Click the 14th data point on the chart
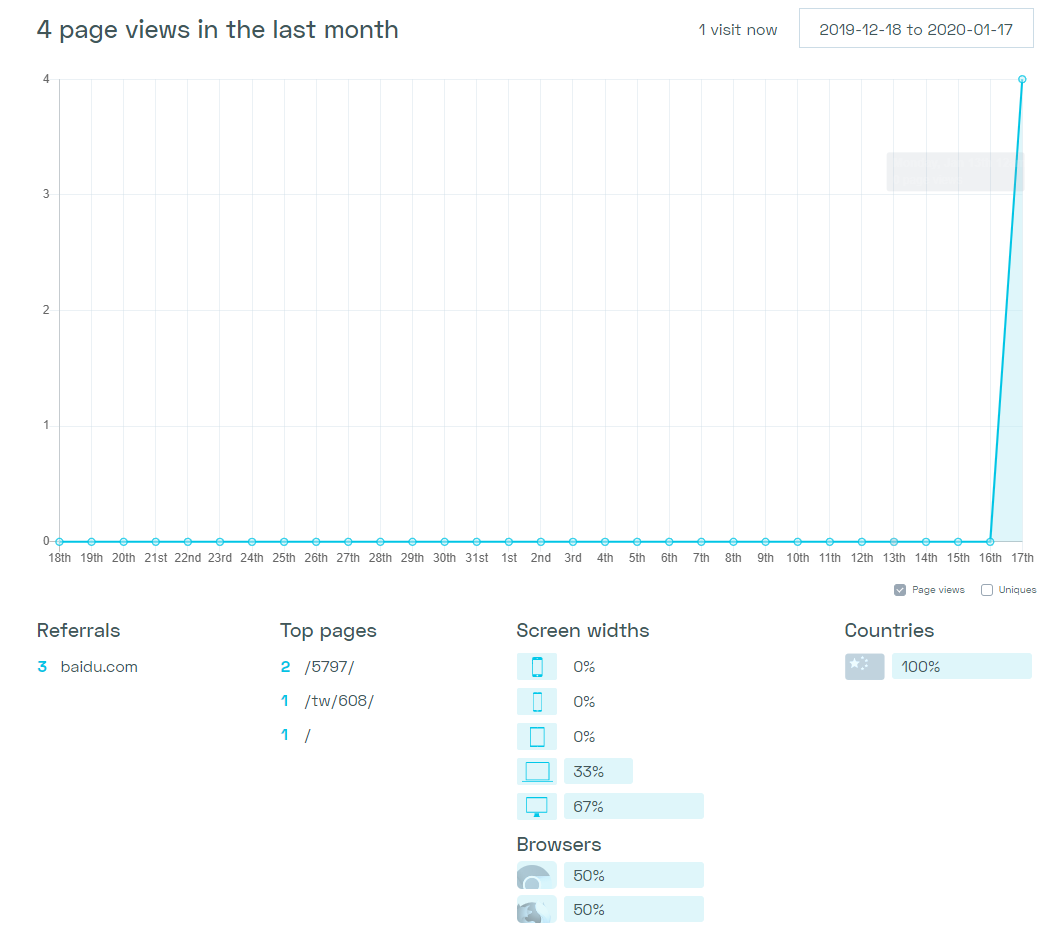 point(926,542)
